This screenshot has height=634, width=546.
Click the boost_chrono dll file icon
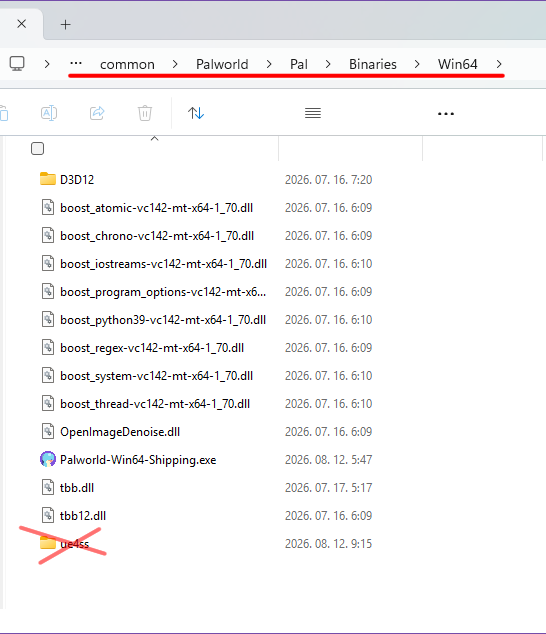(x=48, y=235)
